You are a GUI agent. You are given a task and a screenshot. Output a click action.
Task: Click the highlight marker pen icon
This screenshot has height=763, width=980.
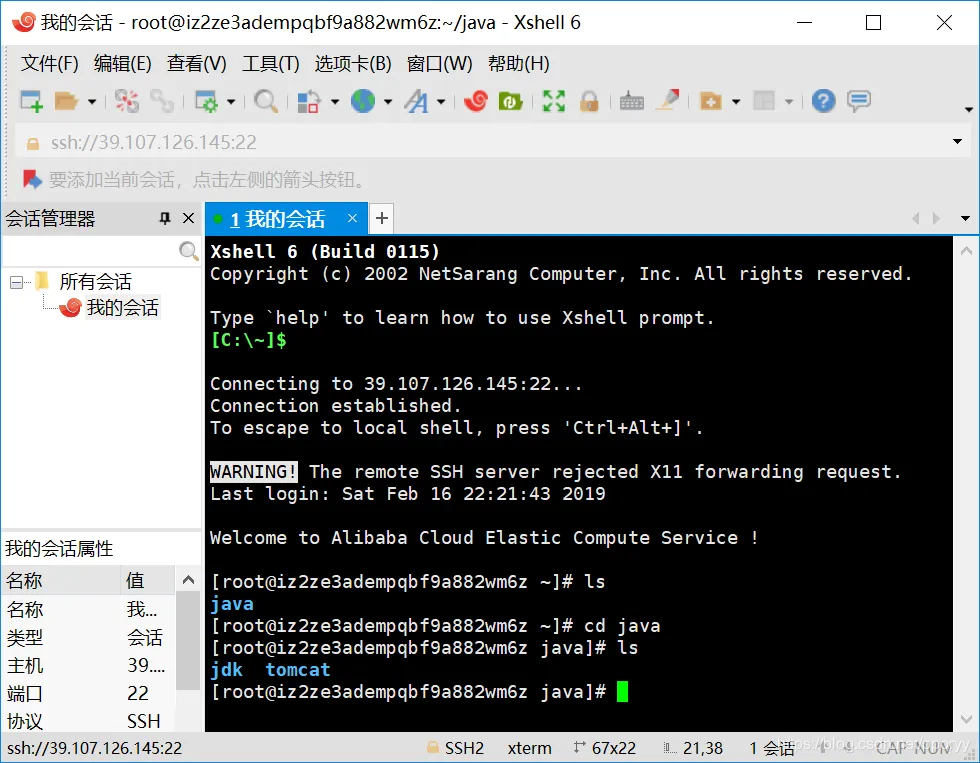click(x=668, y=100)
